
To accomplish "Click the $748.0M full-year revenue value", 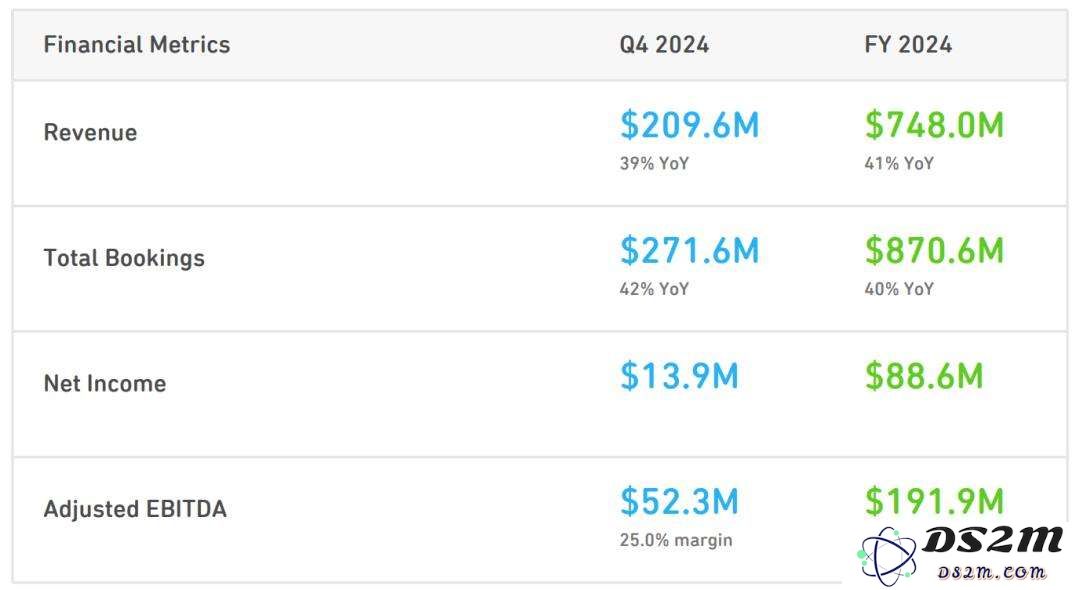I will tap(934, 125).
